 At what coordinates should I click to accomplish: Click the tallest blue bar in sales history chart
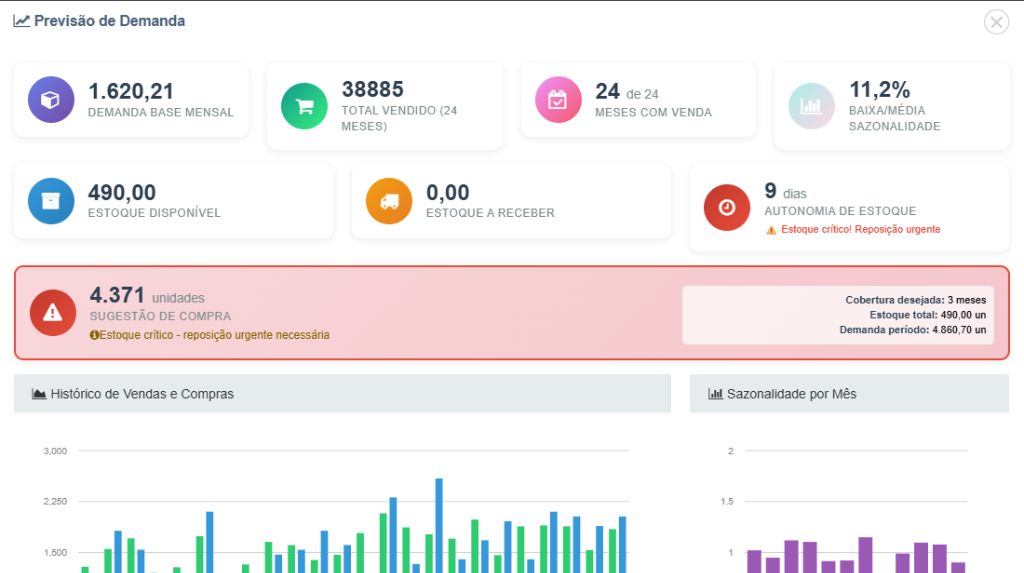click(439, 525)
